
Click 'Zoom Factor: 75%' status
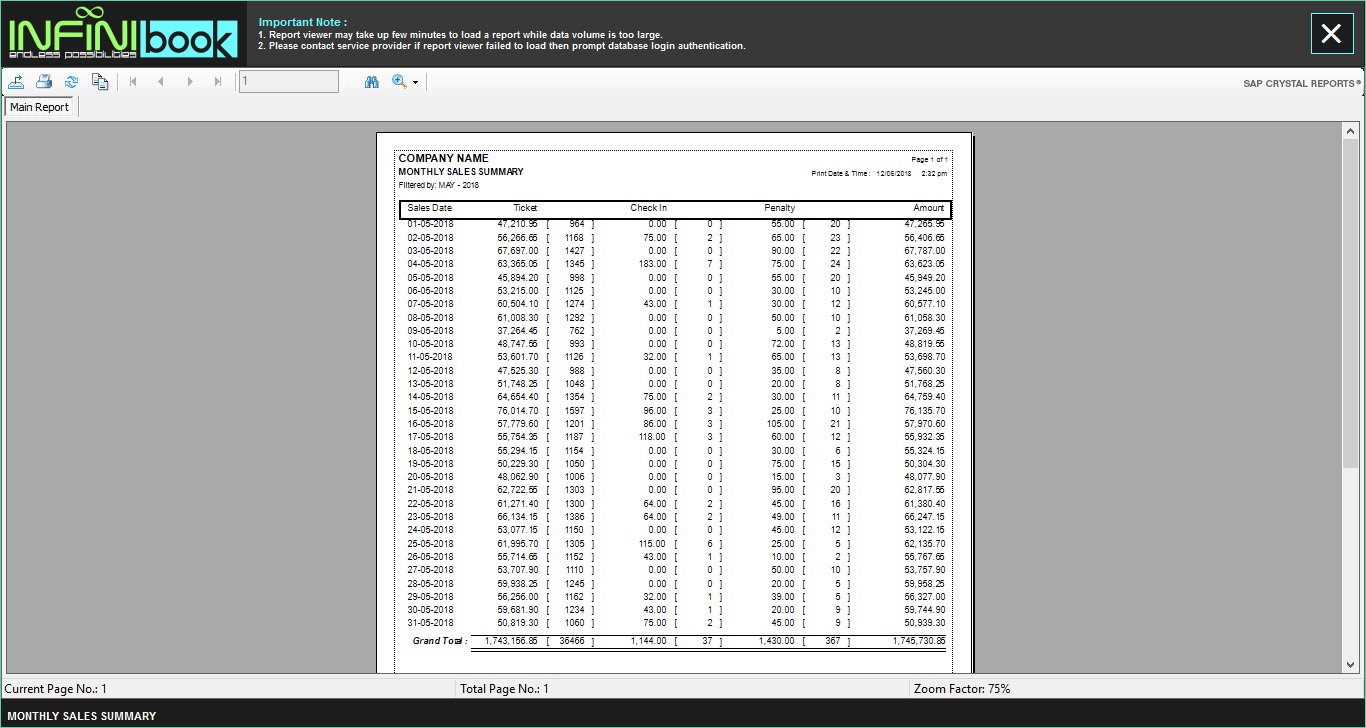(962, 689)
